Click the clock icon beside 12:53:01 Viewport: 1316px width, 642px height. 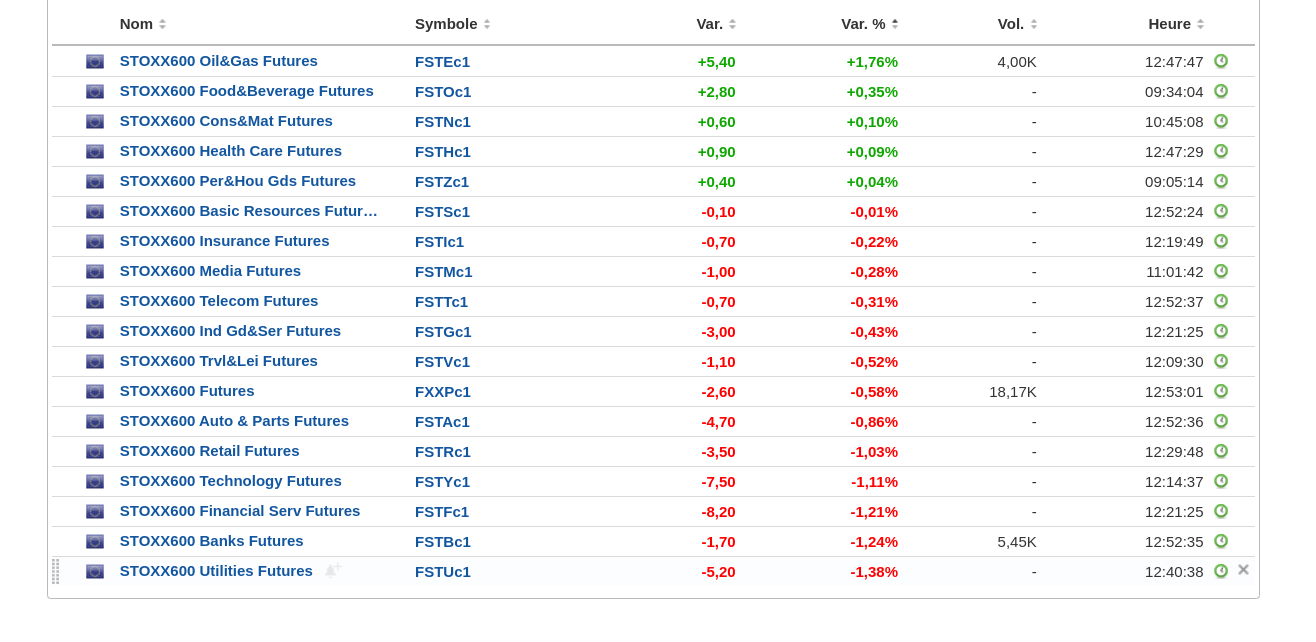(1220, 391)
